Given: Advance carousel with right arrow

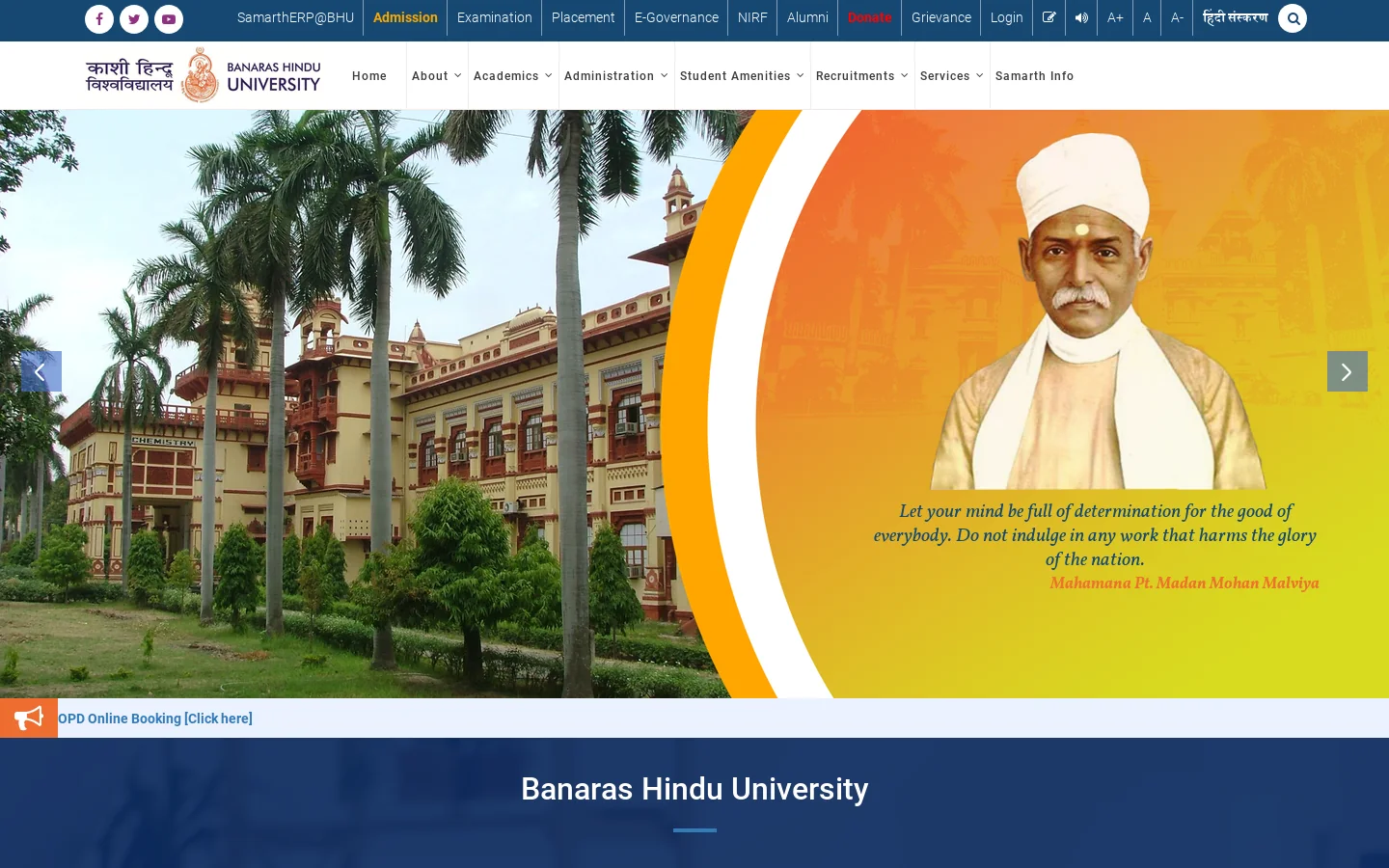Looking at the screenshot, I should [1348, 371].
